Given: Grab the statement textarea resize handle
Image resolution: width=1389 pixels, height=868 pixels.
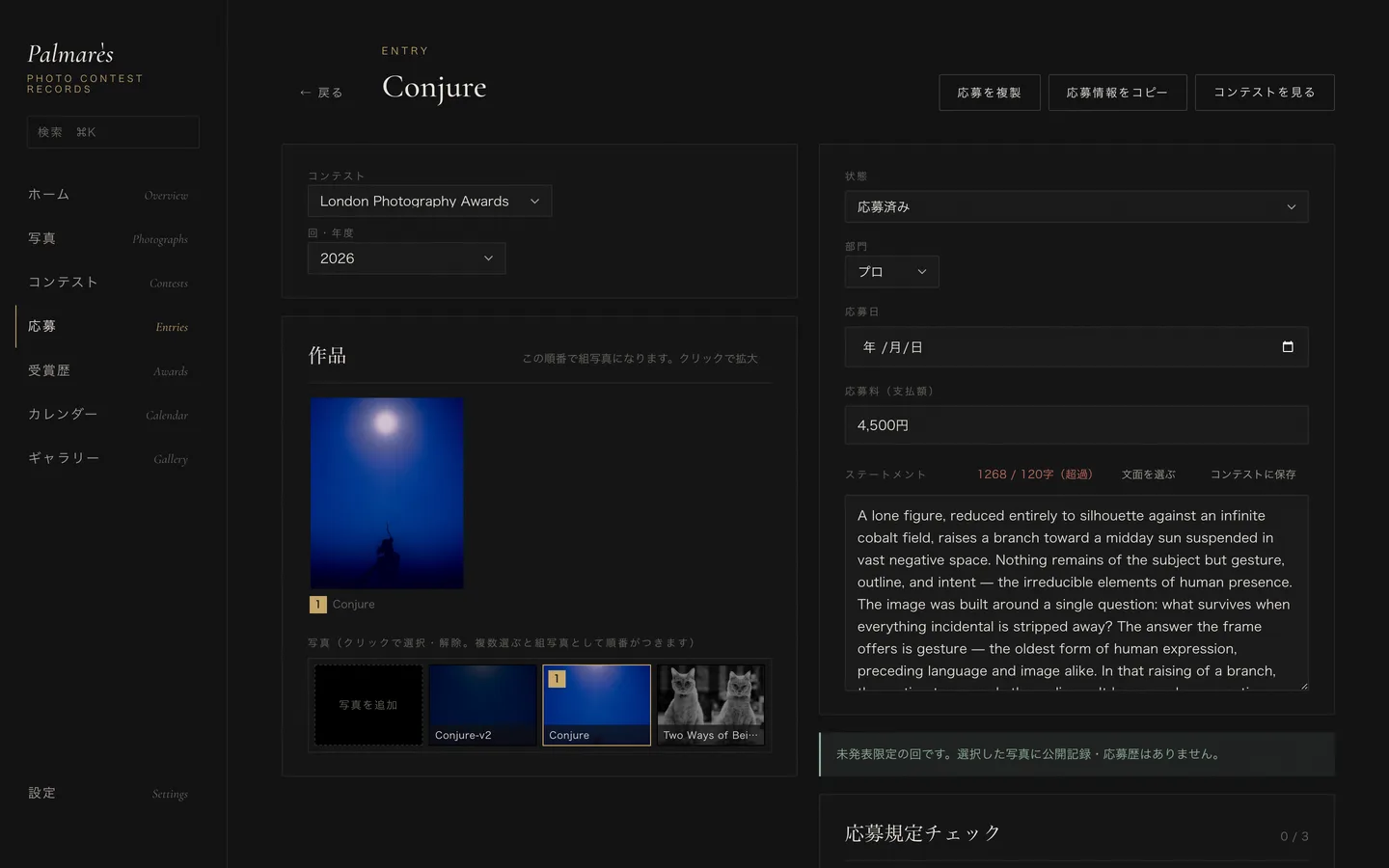Looking at the screenshot, I should click(1303, 686).
